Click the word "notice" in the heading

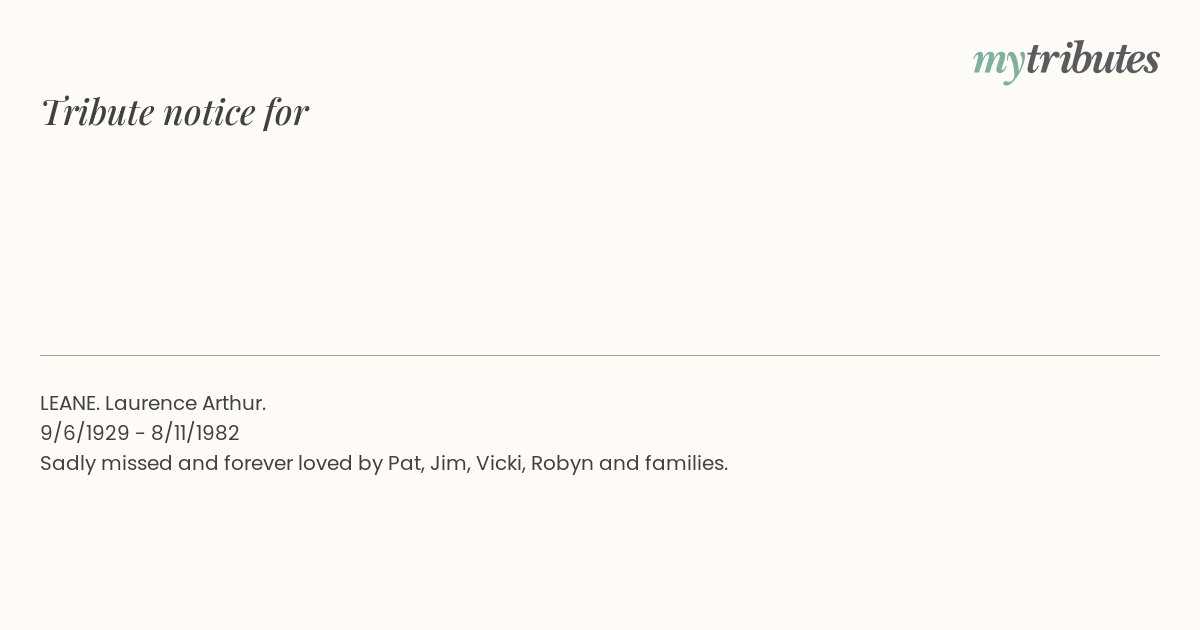tap(209, 113)
